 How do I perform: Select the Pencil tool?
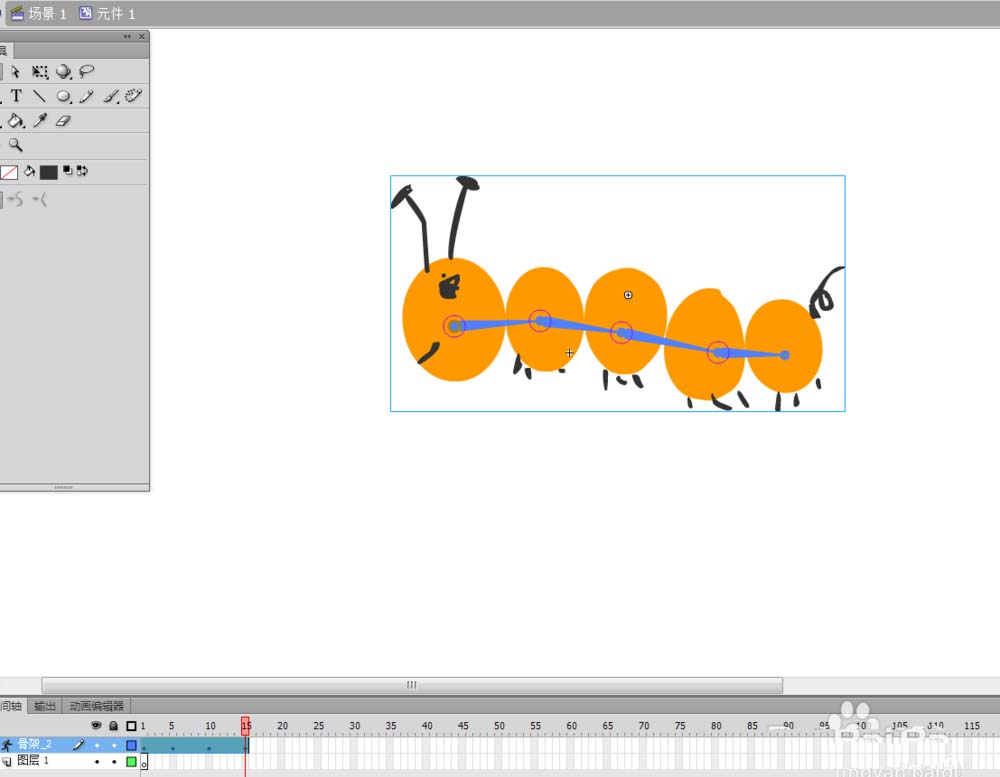click(87, 97)
